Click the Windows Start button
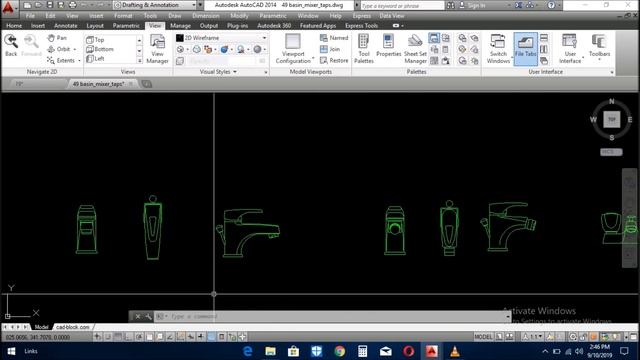This screenshot has width=640, height=360. (11, 351)
